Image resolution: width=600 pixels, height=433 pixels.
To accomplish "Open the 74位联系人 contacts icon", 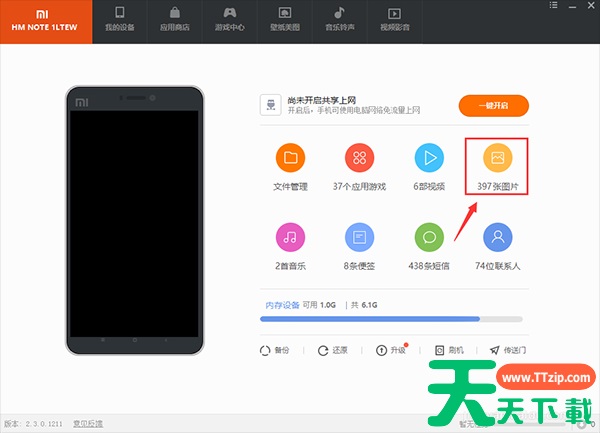I will [497, 238].
